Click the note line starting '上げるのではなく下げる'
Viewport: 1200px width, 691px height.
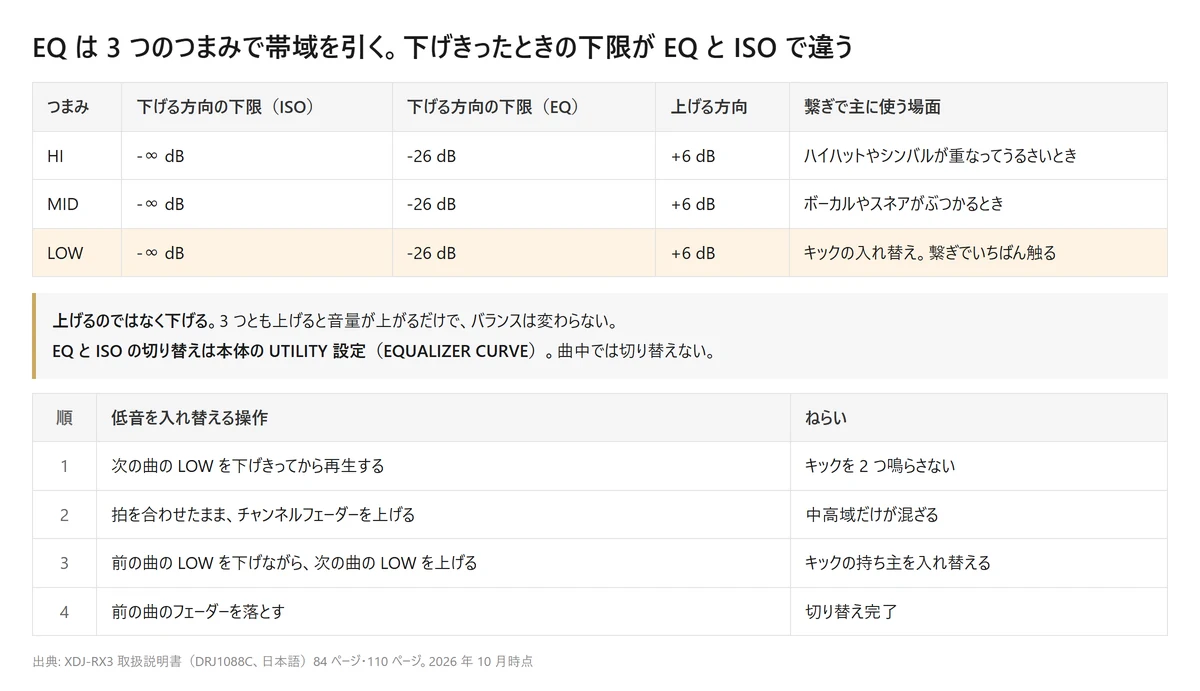334,322
